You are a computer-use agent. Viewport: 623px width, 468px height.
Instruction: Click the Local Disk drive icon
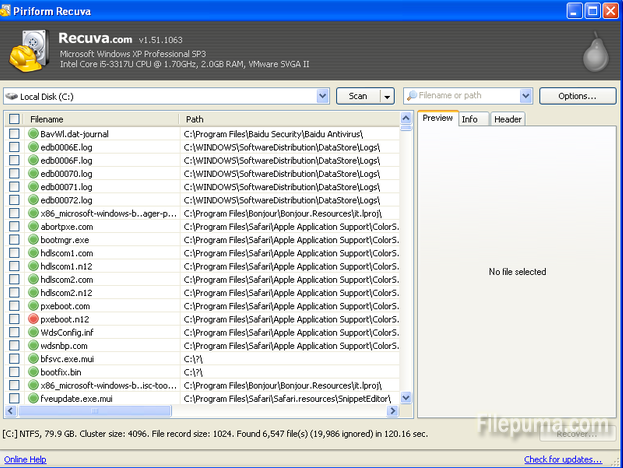(11, 97)
